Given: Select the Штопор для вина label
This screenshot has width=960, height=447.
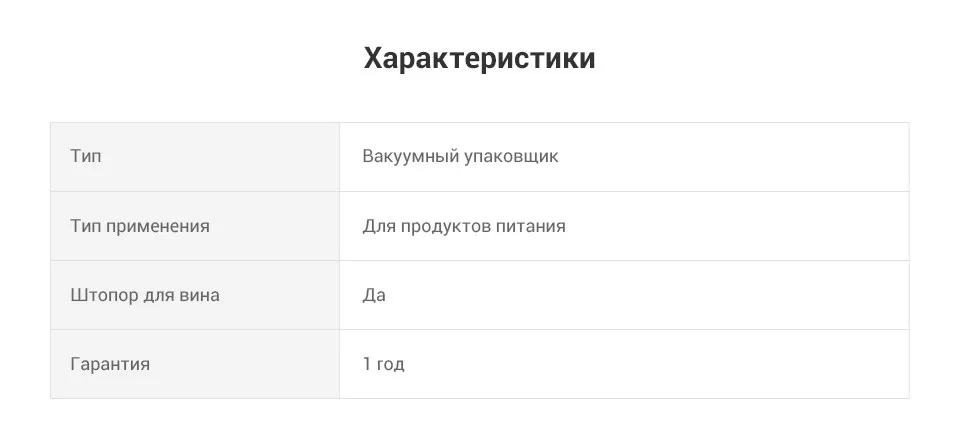Looking at the screenshot, I should click(x=145, y=295).
